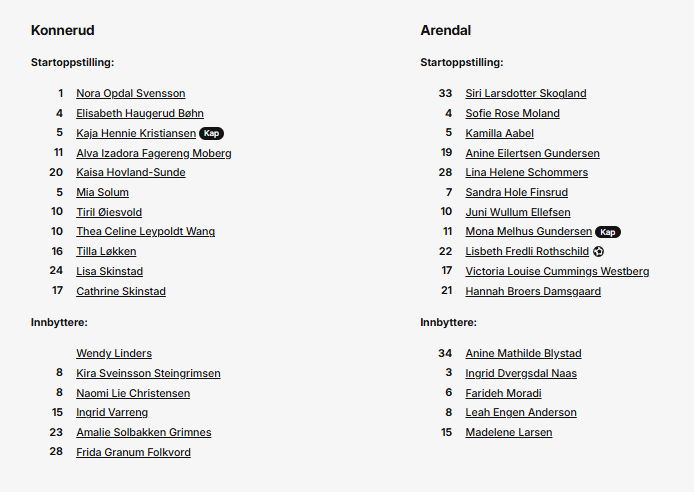694x492 pixels.
Task: Click the Kap badge beside Kaja Hennie Kristiansen
Action: [x=212, y=133]
